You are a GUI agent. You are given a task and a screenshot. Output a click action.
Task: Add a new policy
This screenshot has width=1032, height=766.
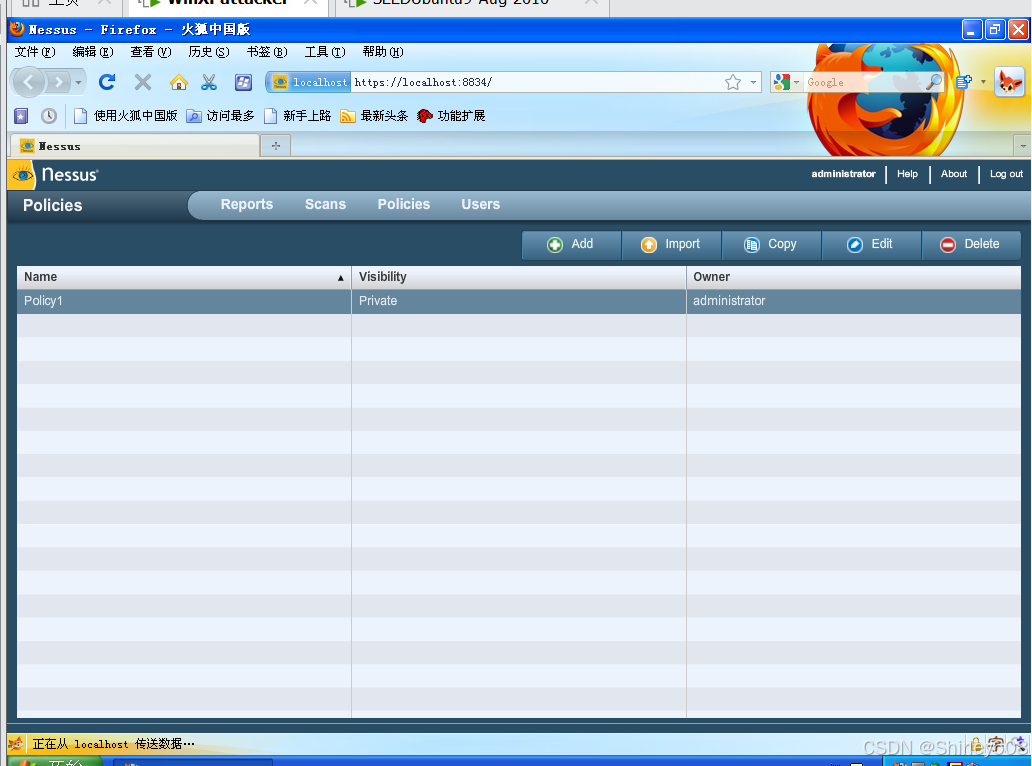[571, 245]
